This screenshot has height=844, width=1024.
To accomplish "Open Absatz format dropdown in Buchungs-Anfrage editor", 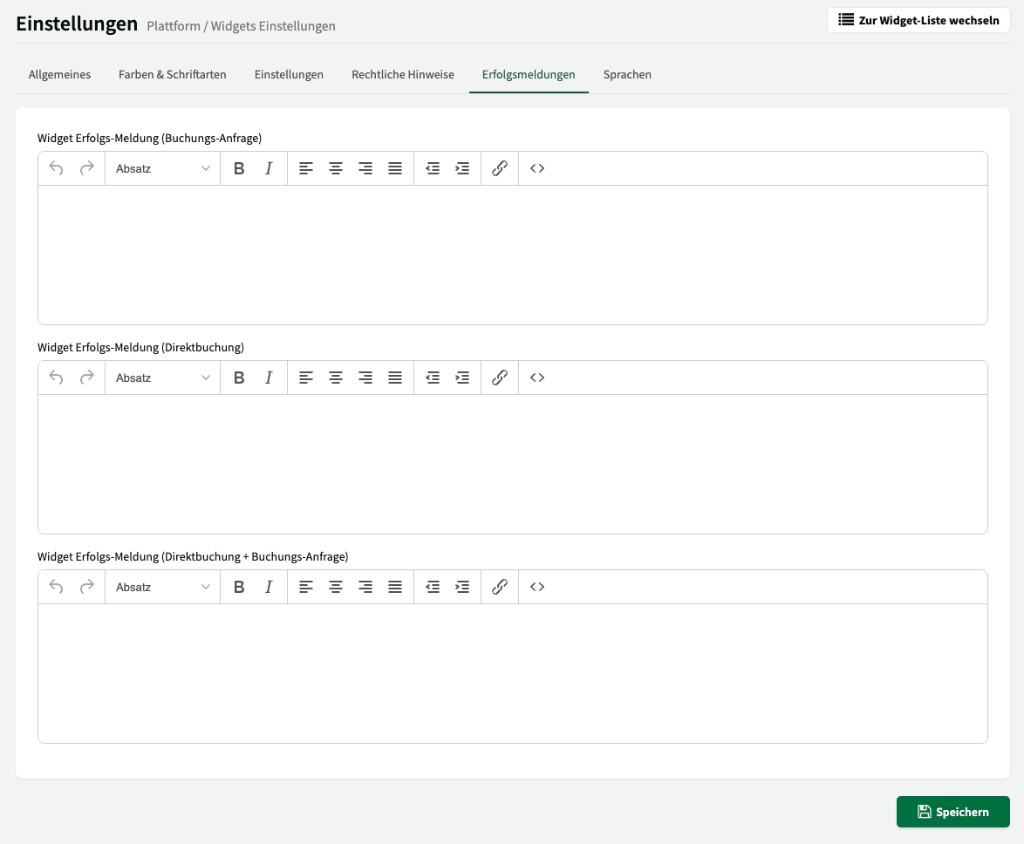I will tap(163, 169).
